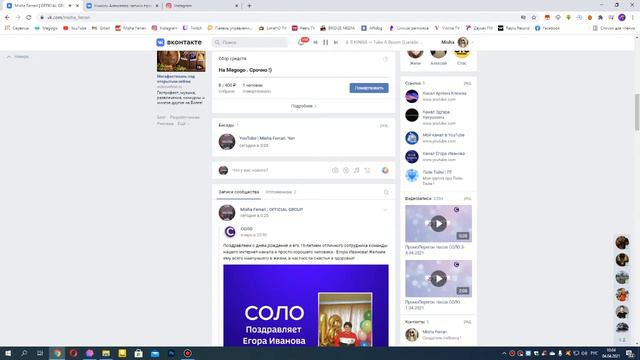Expand the 'Подробнее' details link
Screen dimensions: 640x360
[x=303, y=106]
